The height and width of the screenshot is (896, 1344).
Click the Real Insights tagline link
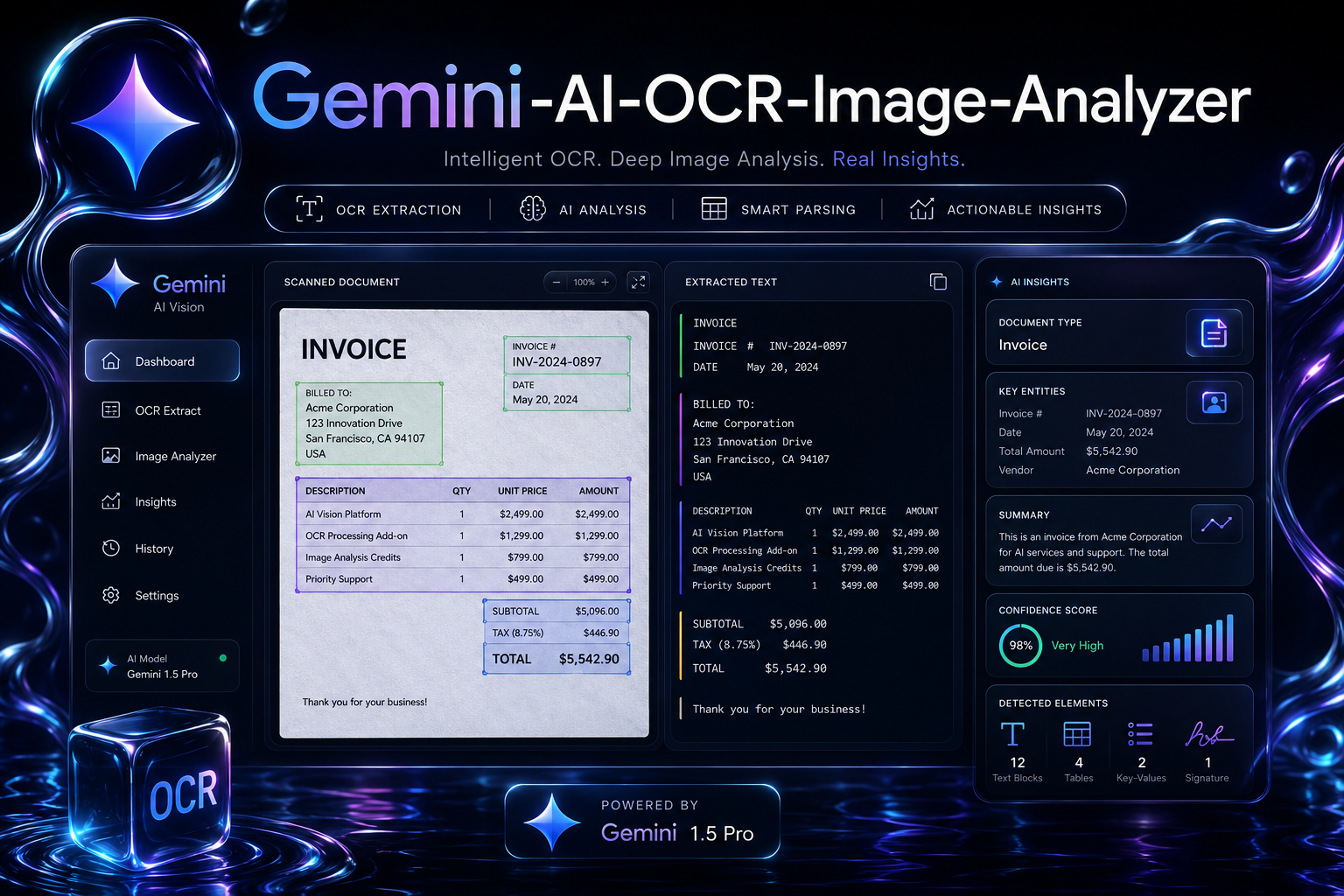pyautogui.click(x=899, y=159)
